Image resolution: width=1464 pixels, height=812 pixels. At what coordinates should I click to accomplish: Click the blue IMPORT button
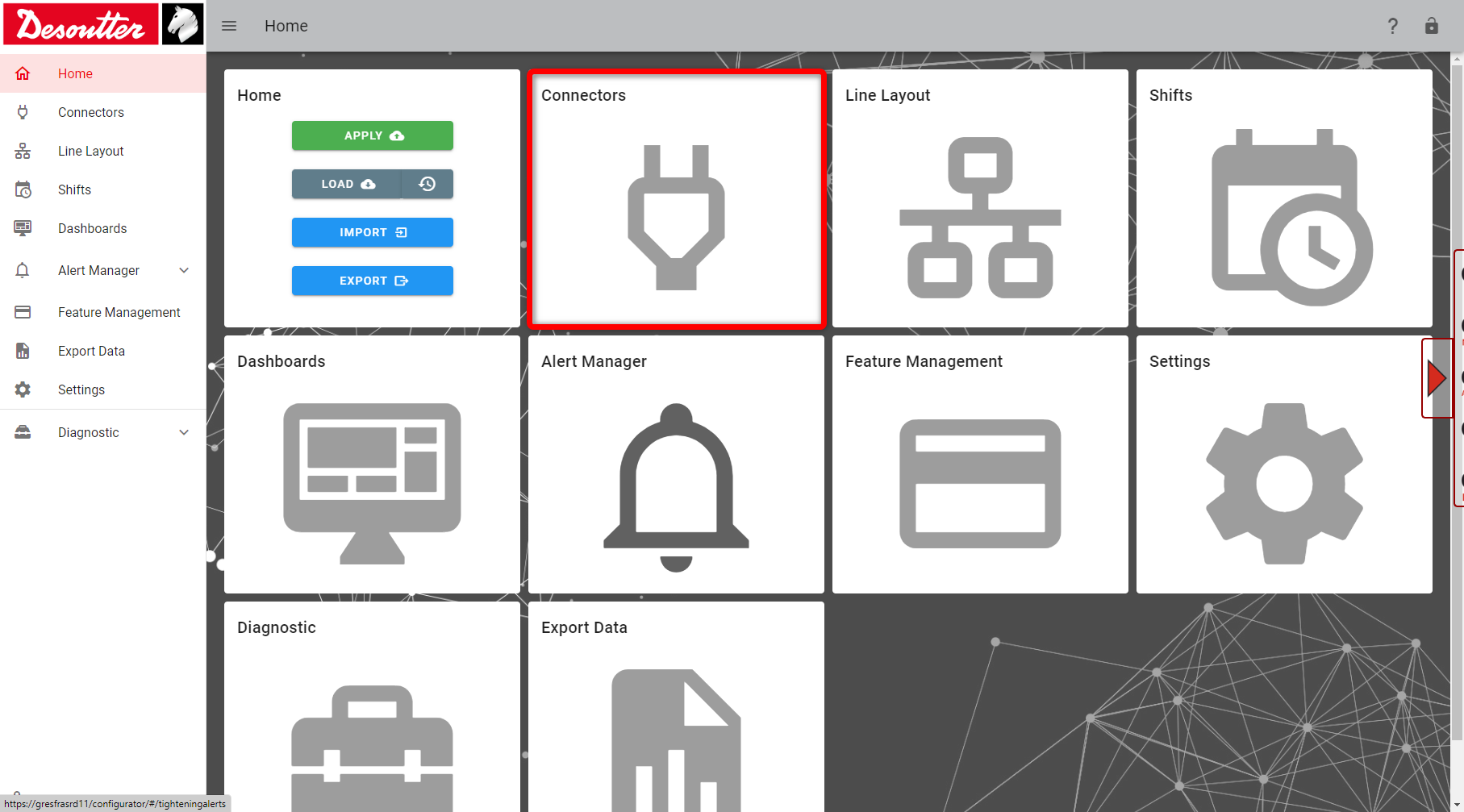(x=373, y=232)
